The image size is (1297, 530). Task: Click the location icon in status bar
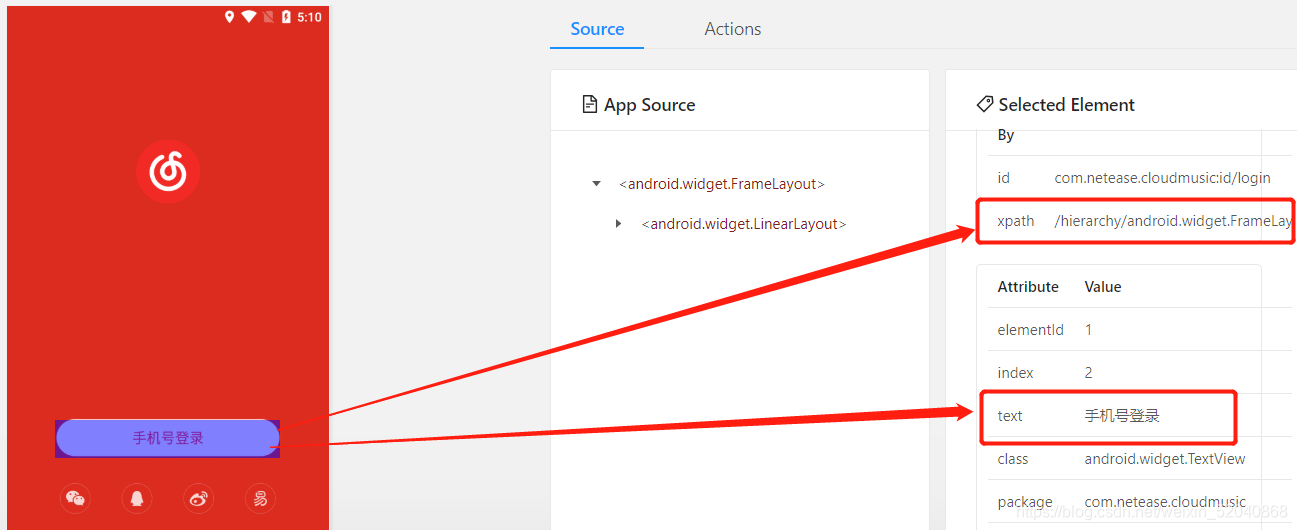pyautogui.click(x=229, y=17)
